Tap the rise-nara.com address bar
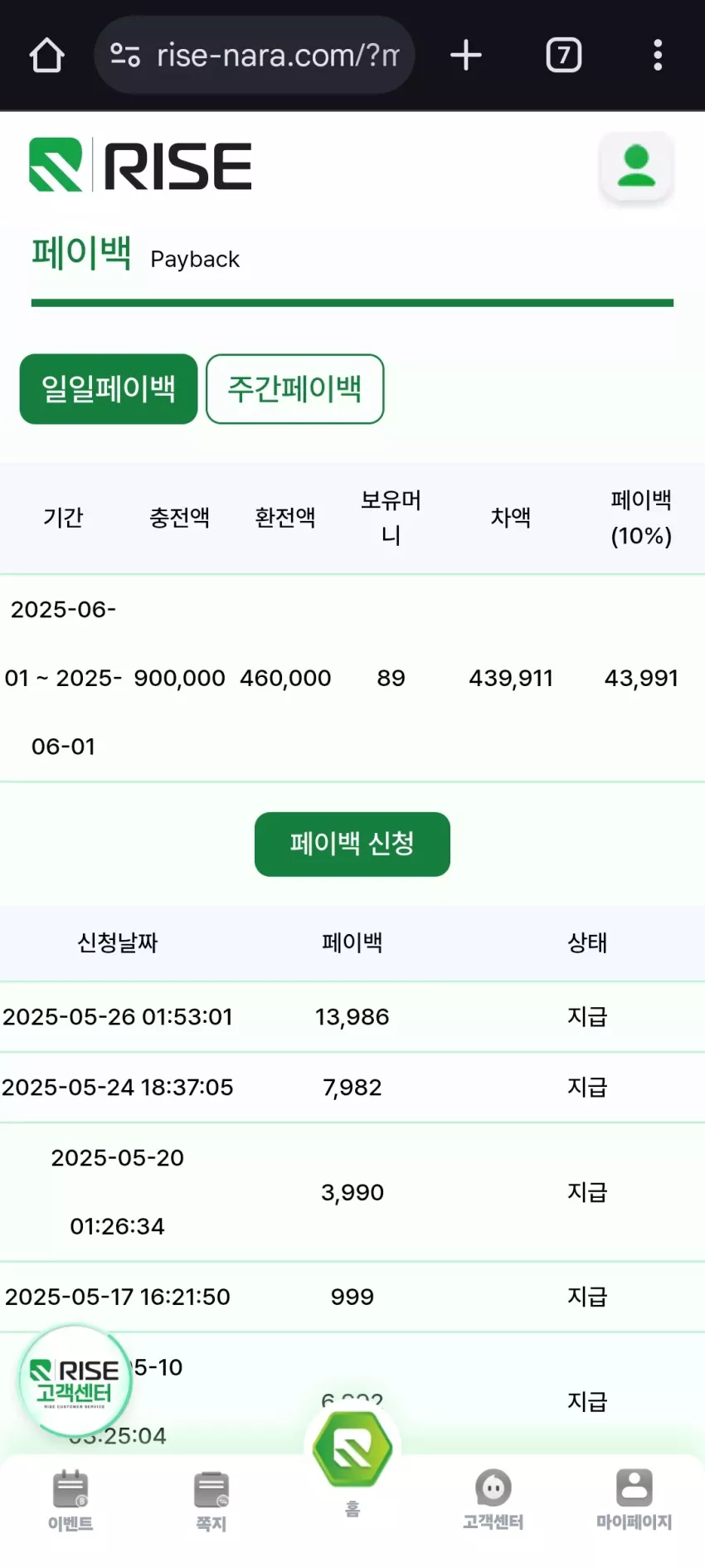705x1568 pixels. [255, 56]
